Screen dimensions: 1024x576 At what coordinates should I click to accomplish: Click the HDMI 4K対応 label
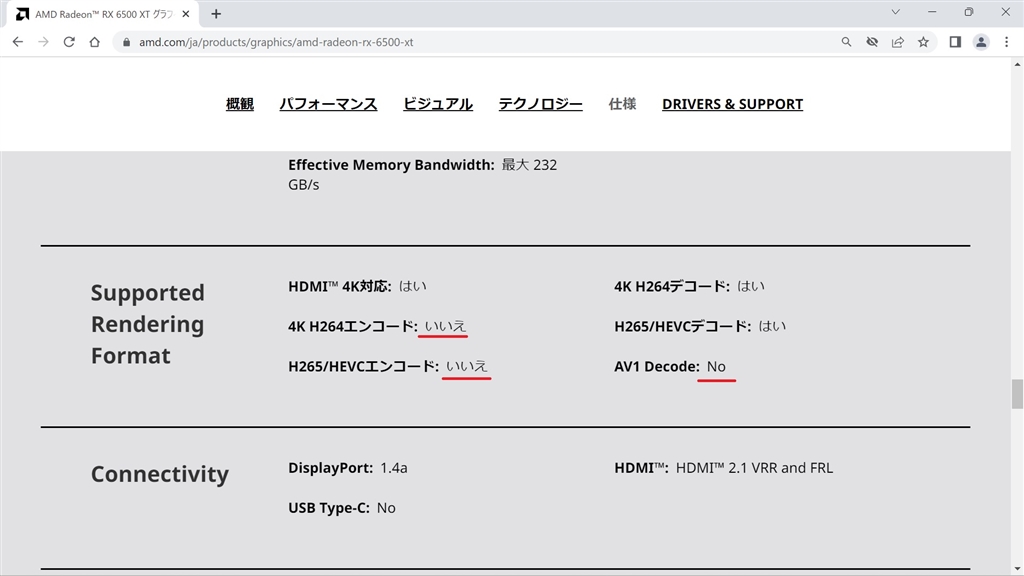tap(340, 286)
